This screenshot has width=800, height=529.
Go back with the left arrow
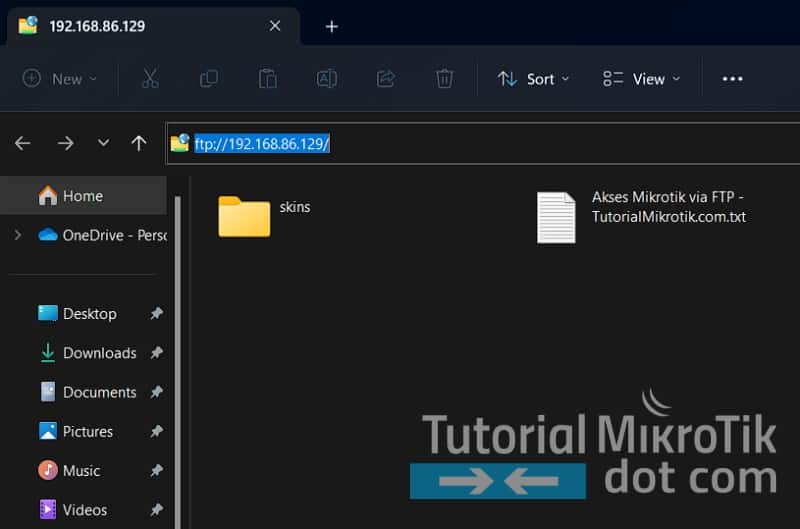pos(22,143)
